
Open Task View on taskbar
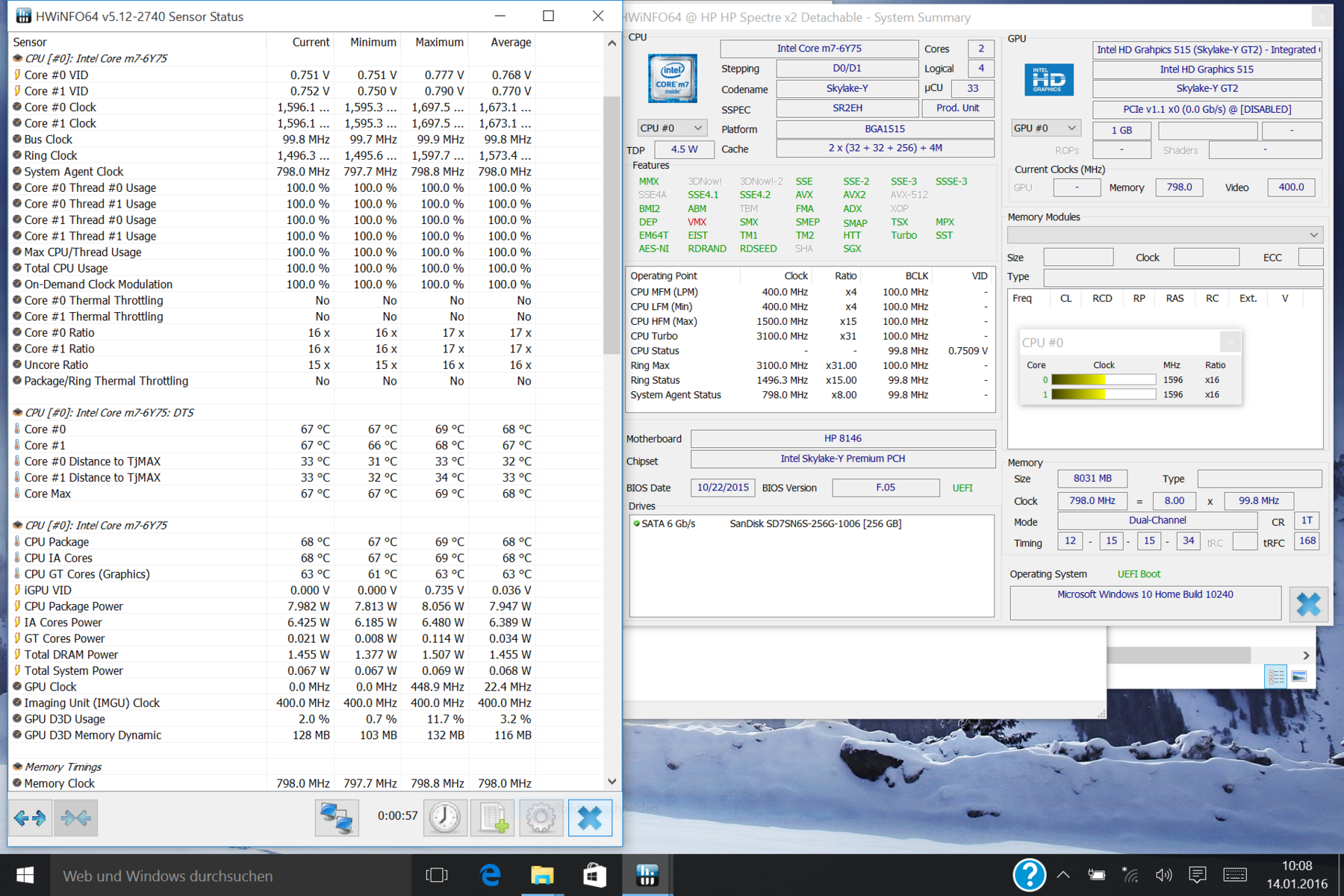(437, 875)
